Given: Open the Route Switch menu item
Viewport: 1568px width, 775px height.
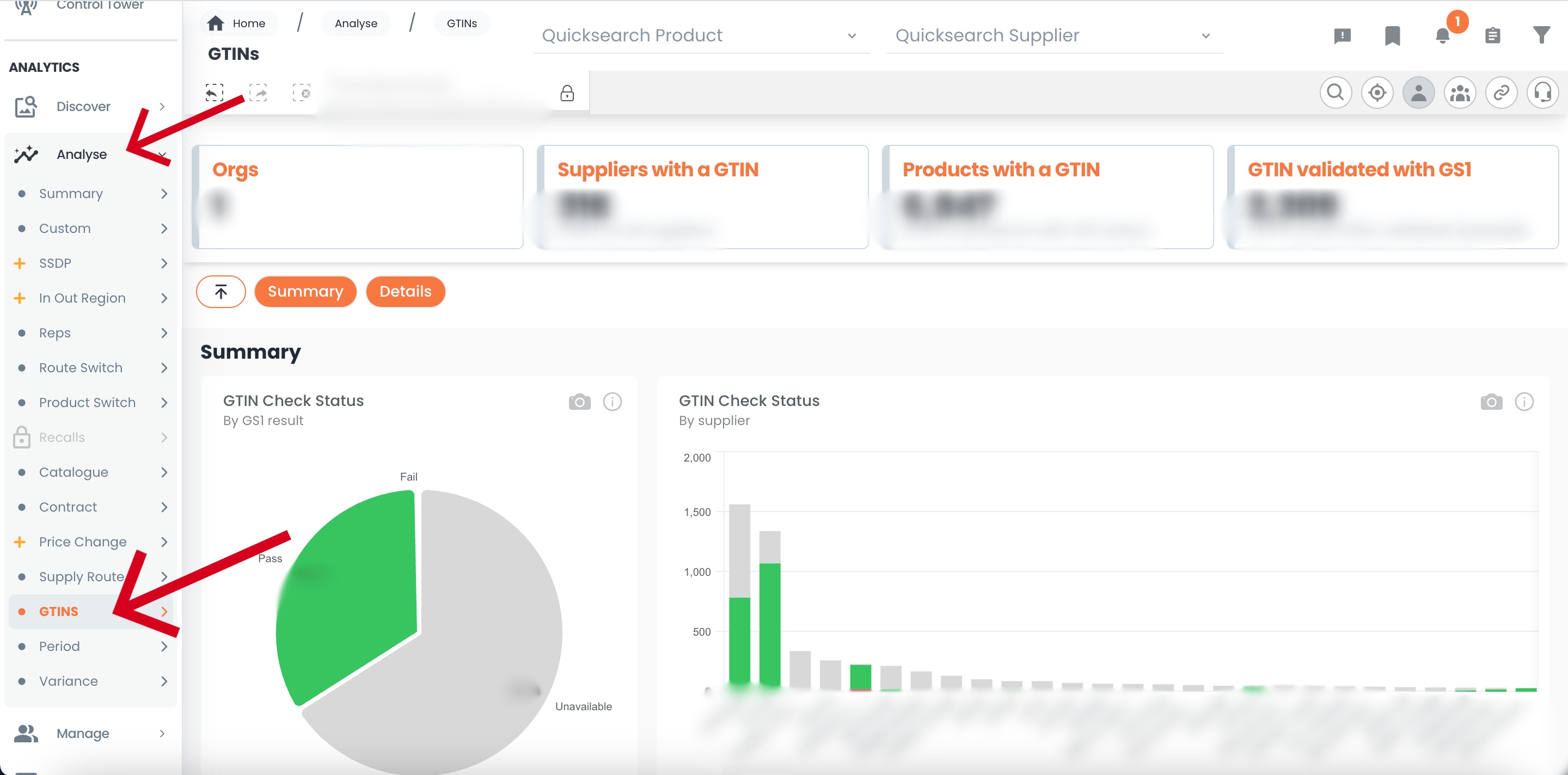Looking at the screenshot, I should (91, 368).
